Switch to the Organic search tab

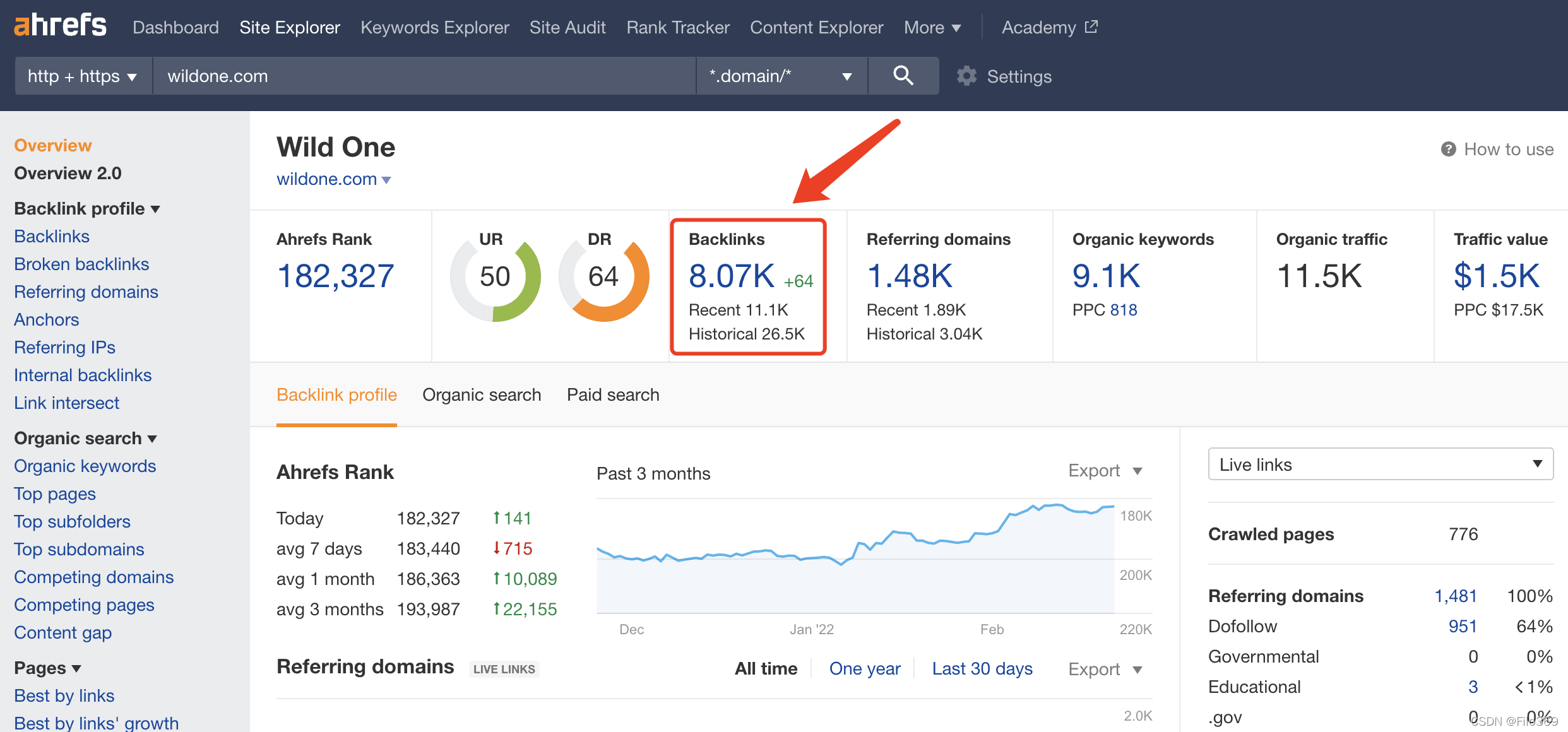tap(482, 395)
